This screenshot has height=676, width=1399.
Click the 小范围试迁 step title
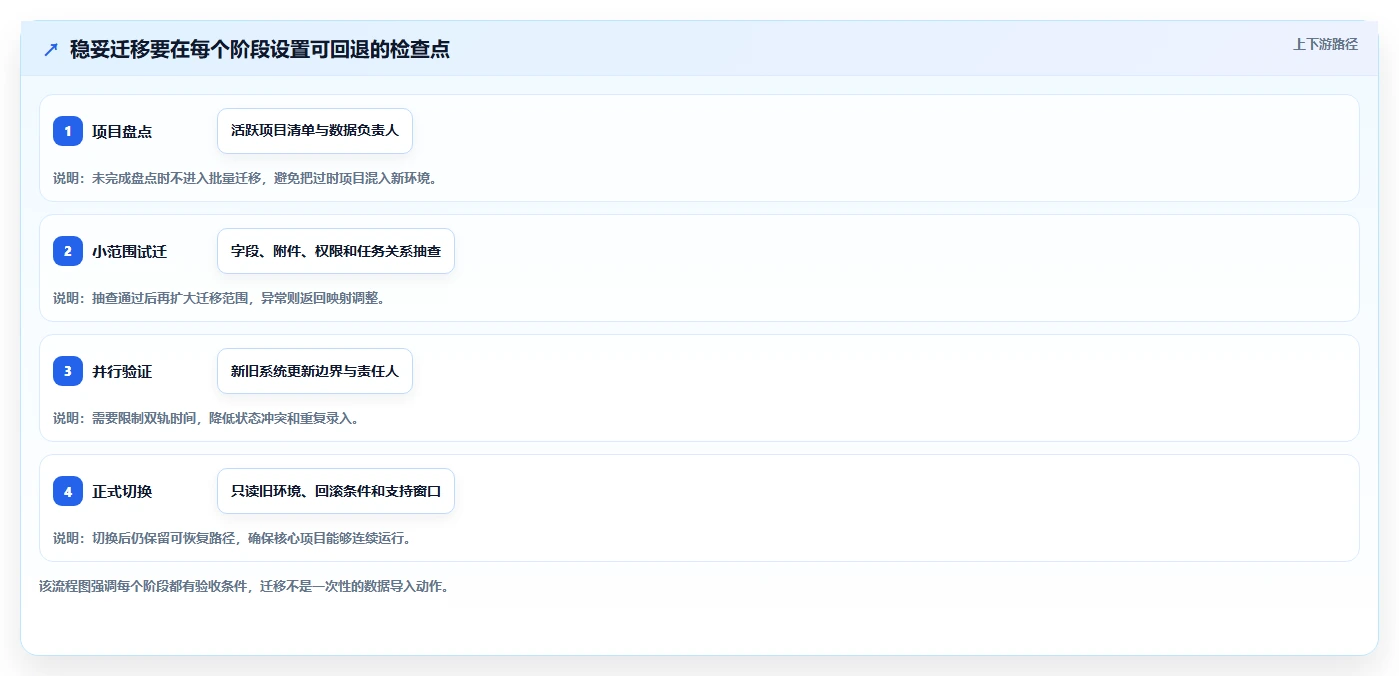click(129, 251)
